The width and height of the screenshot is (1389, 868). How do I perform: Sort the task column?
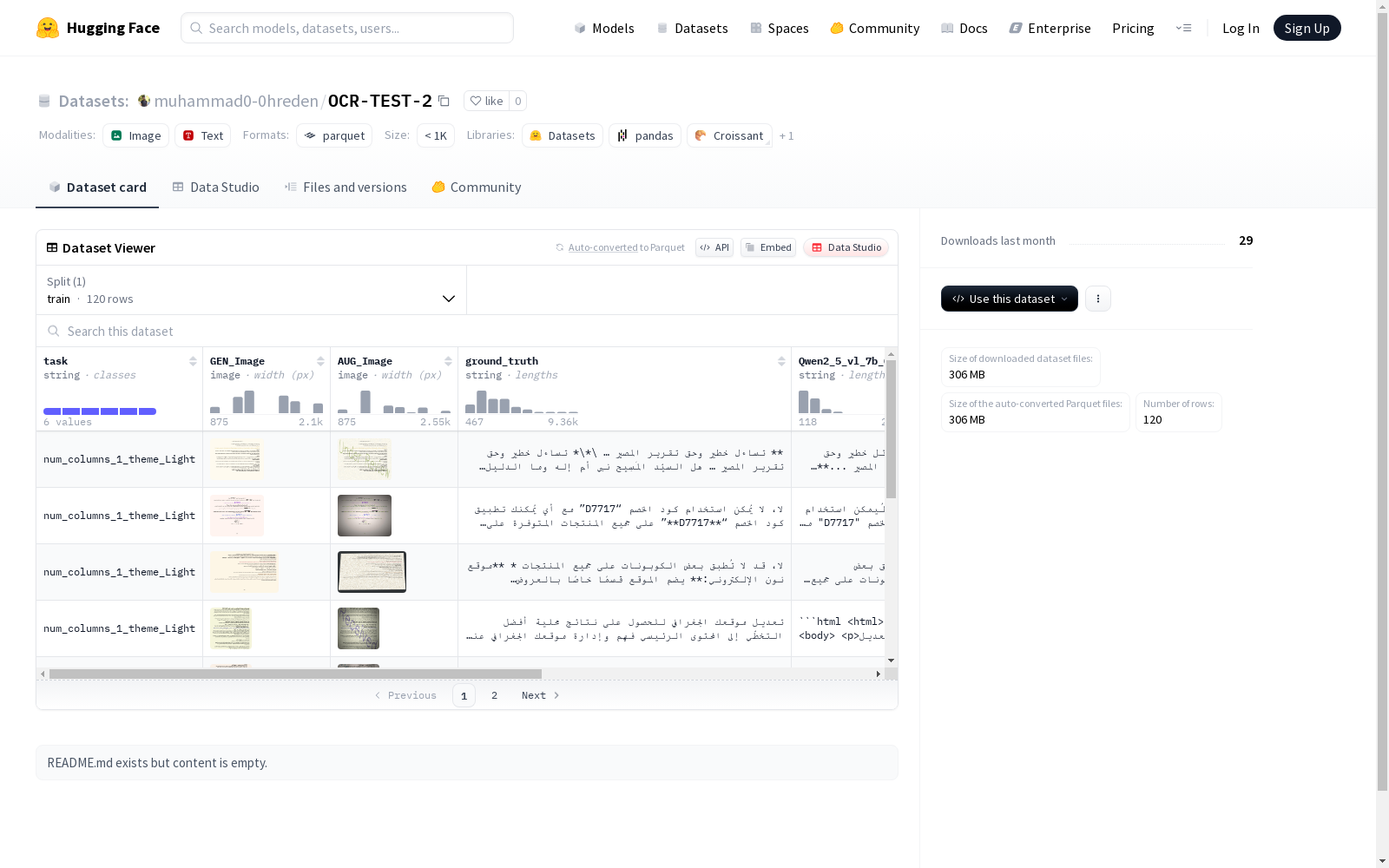point(193,361)
